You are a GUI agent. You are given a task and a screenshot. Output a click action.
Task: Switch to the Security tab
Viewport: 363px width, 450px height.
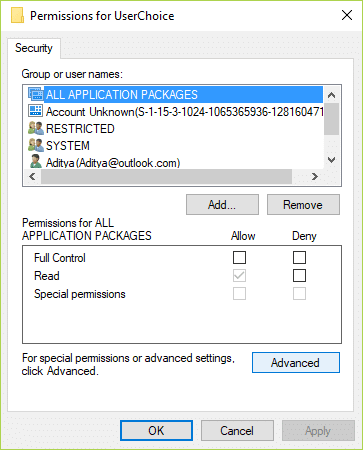tap(34, 48)
